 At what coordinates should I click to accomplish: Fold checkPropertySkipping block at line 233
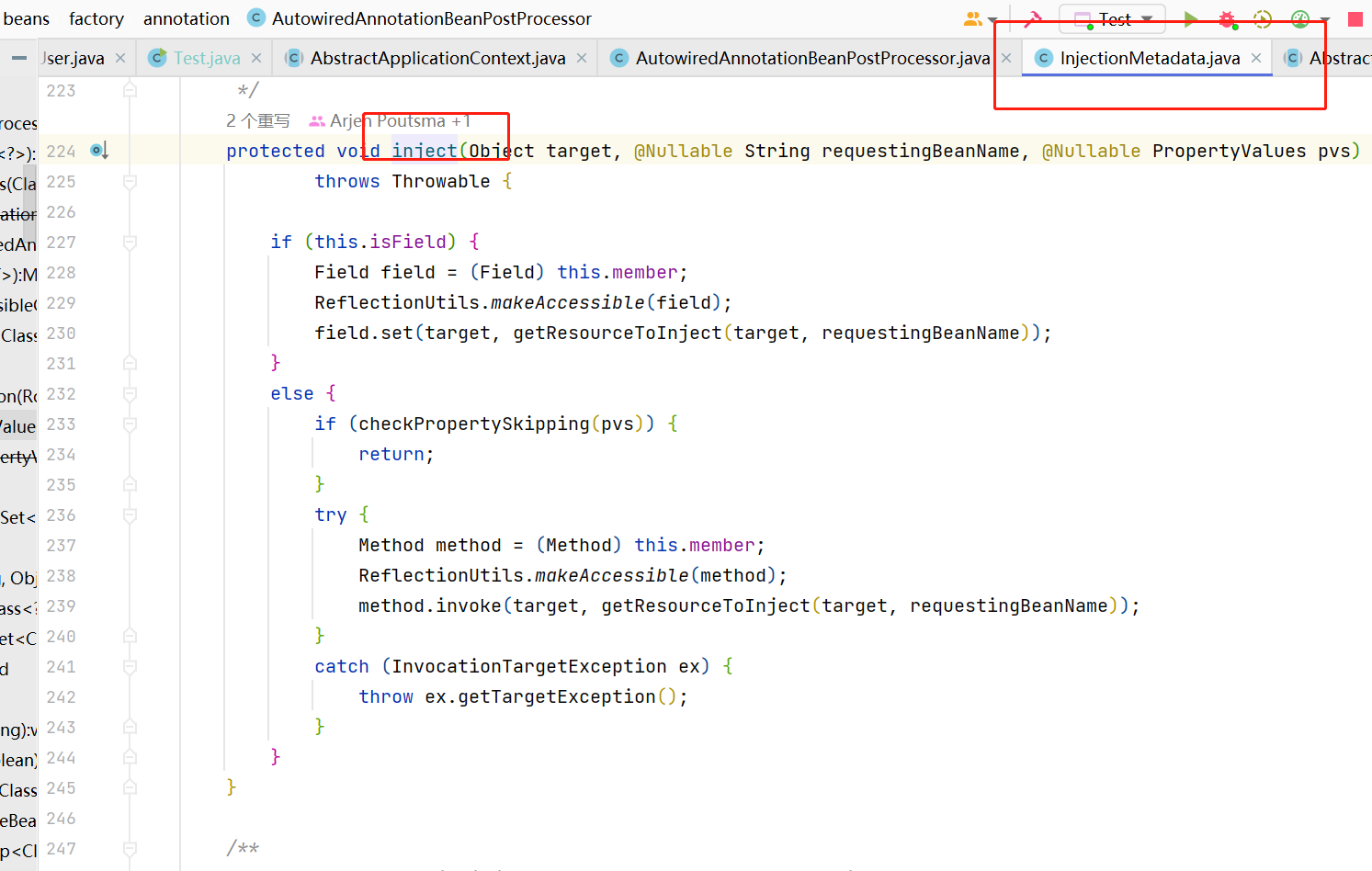130,424
